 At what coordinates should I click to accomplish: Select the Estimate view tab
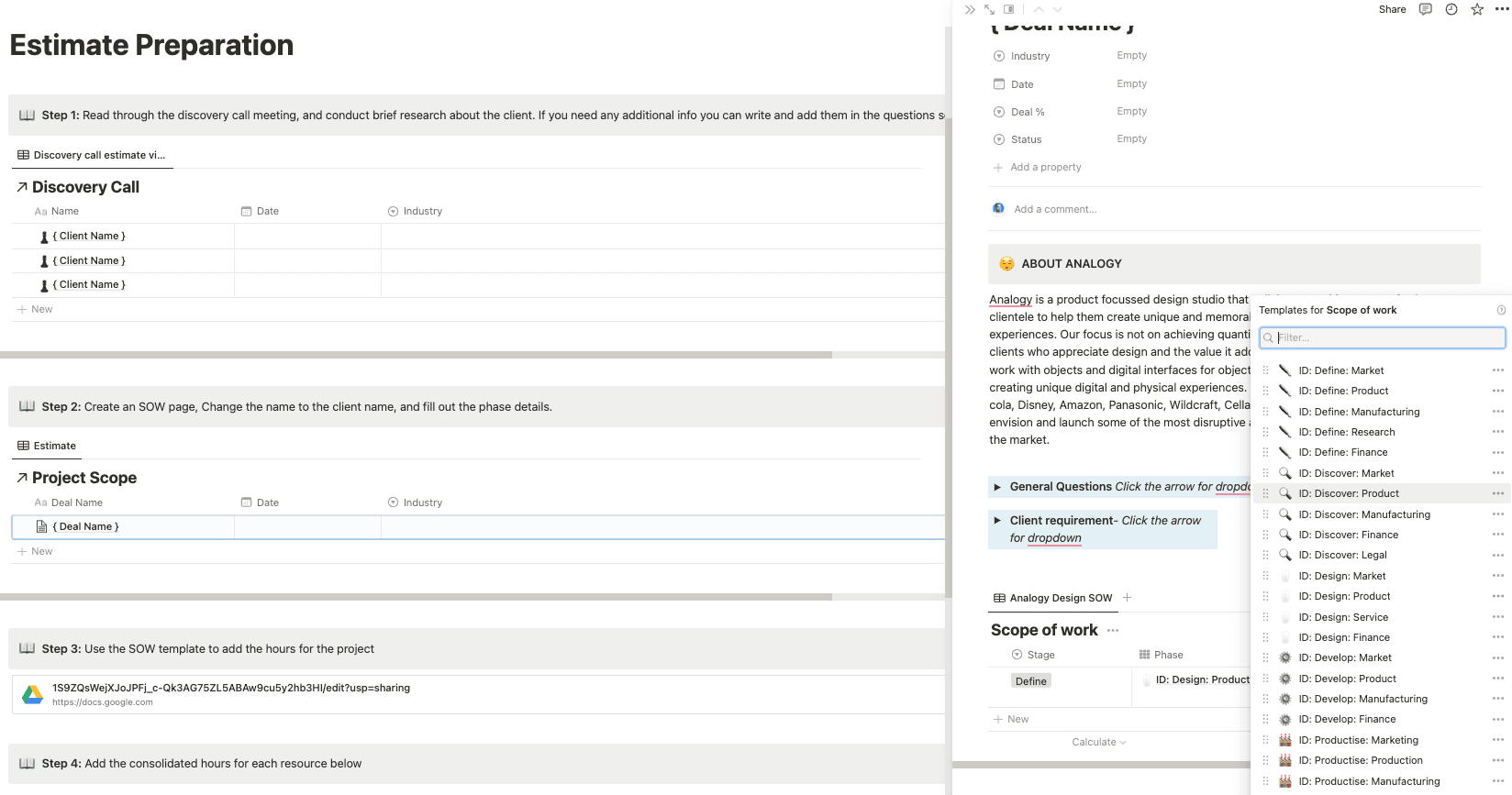[x=47, y=446]
